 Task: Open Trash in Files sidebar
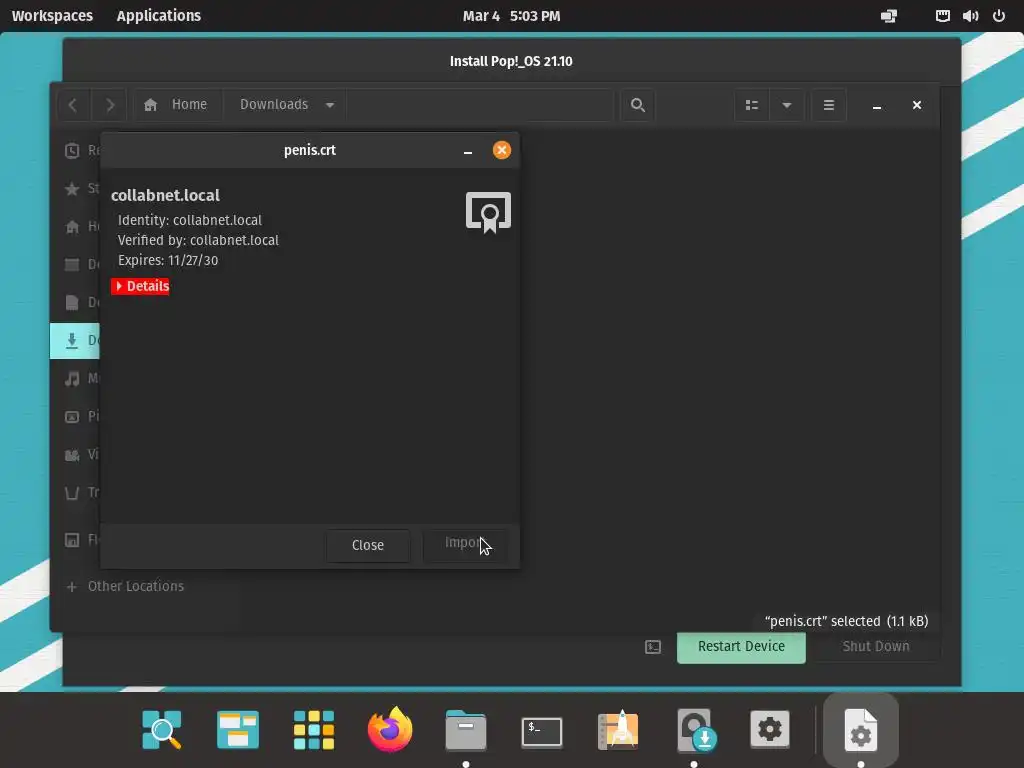[75, 492]
